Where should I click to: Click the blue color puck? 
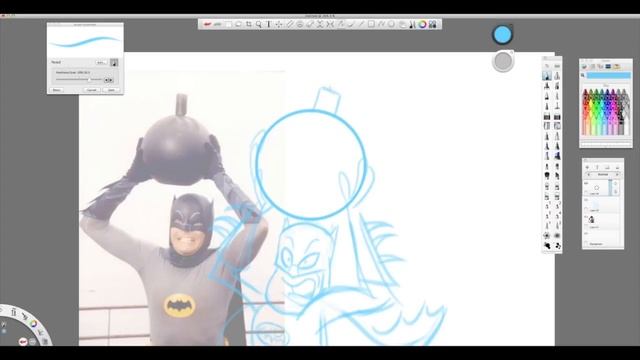pyautogui.click(x=502, y=35)
